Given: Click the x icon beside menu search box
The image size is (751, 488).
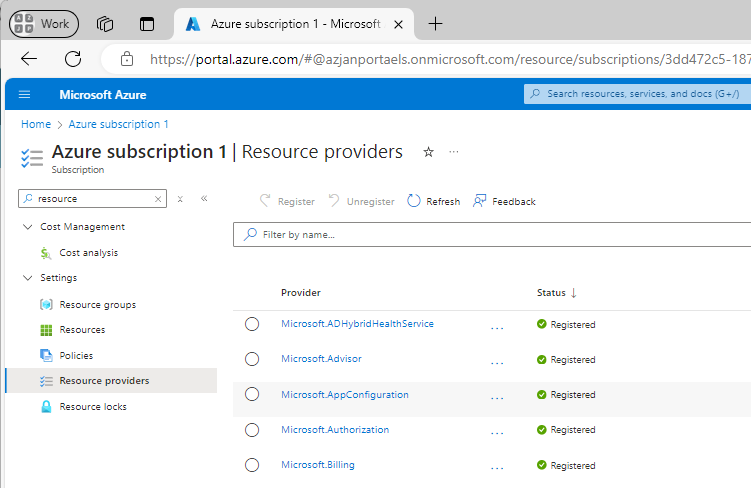Looking at the screenshot, I should tap(180, 199).
